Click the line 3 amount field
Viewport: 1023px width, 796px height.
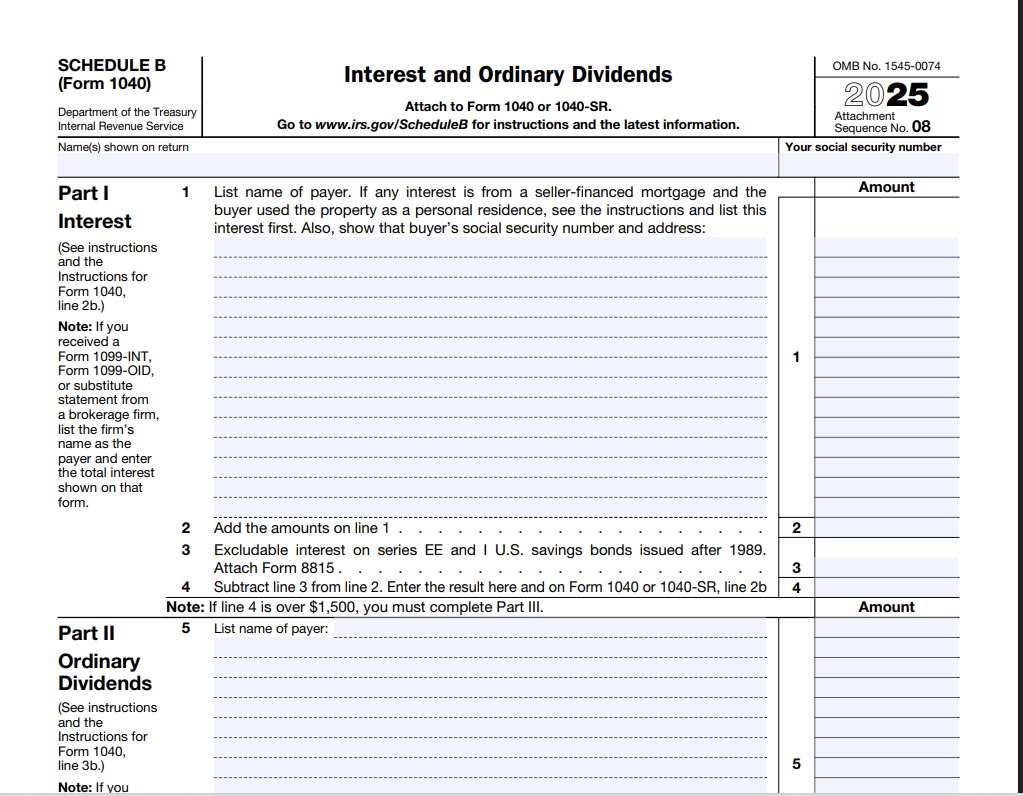[x=886, y=568]
